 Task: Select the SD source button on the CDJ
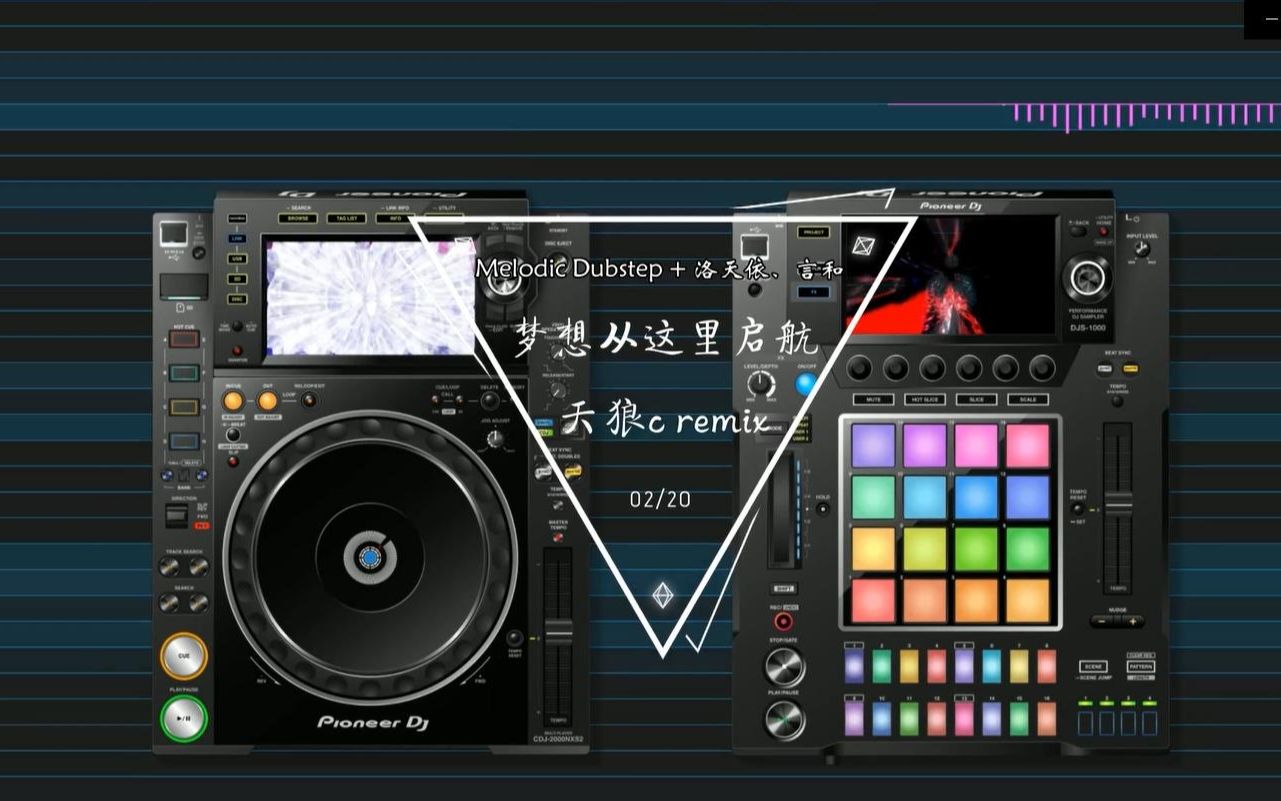click(x=237, y=279)
